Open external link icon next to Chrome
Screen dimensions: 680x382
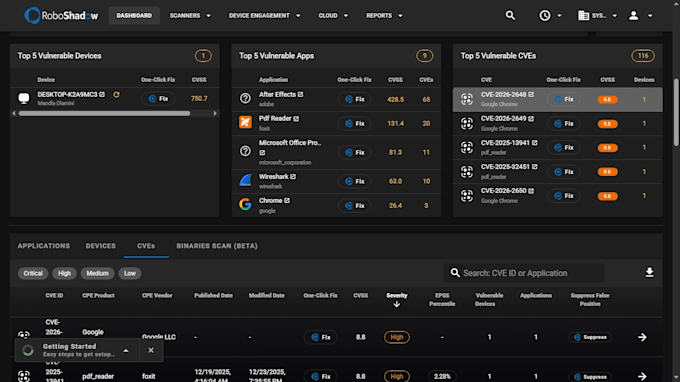287,200
